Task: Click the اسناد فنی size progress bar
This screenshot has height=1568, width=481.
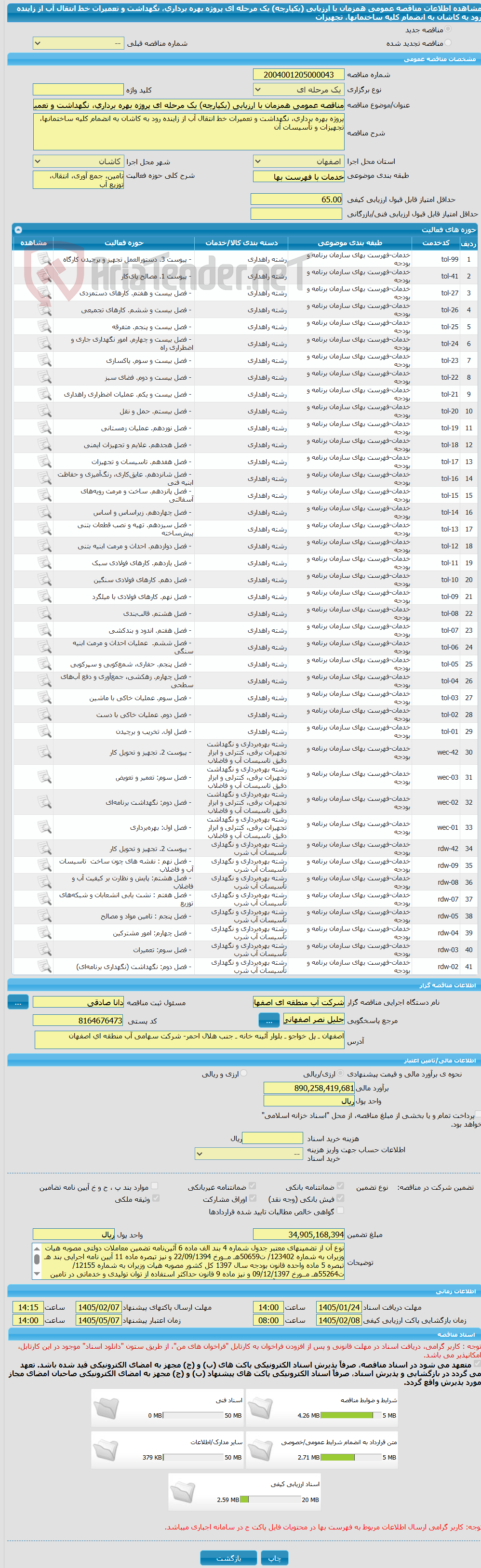Action: pyautogui.click(x=193, y=1415)
